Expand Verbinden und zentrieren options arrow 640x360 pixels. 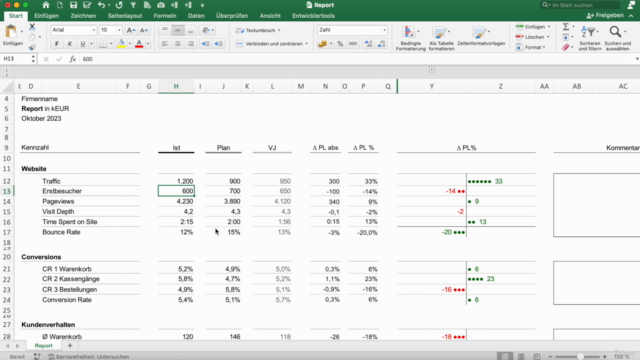tap(307, 44)
